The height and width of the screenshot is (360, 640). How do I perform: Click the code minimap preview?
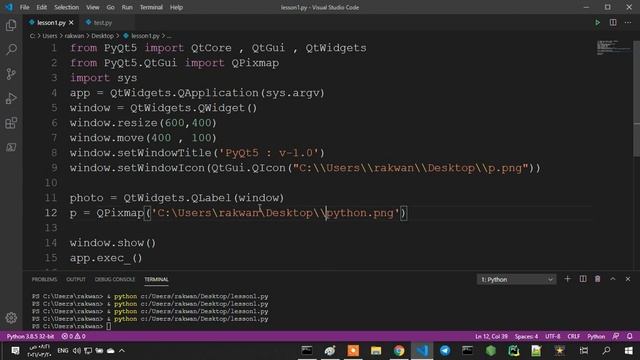612,48
